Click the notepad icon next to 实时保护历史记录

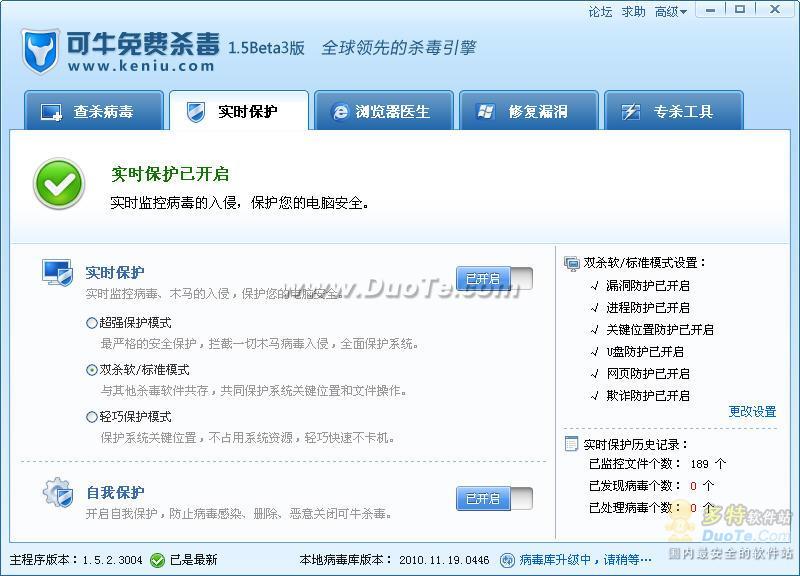point(571,444)
